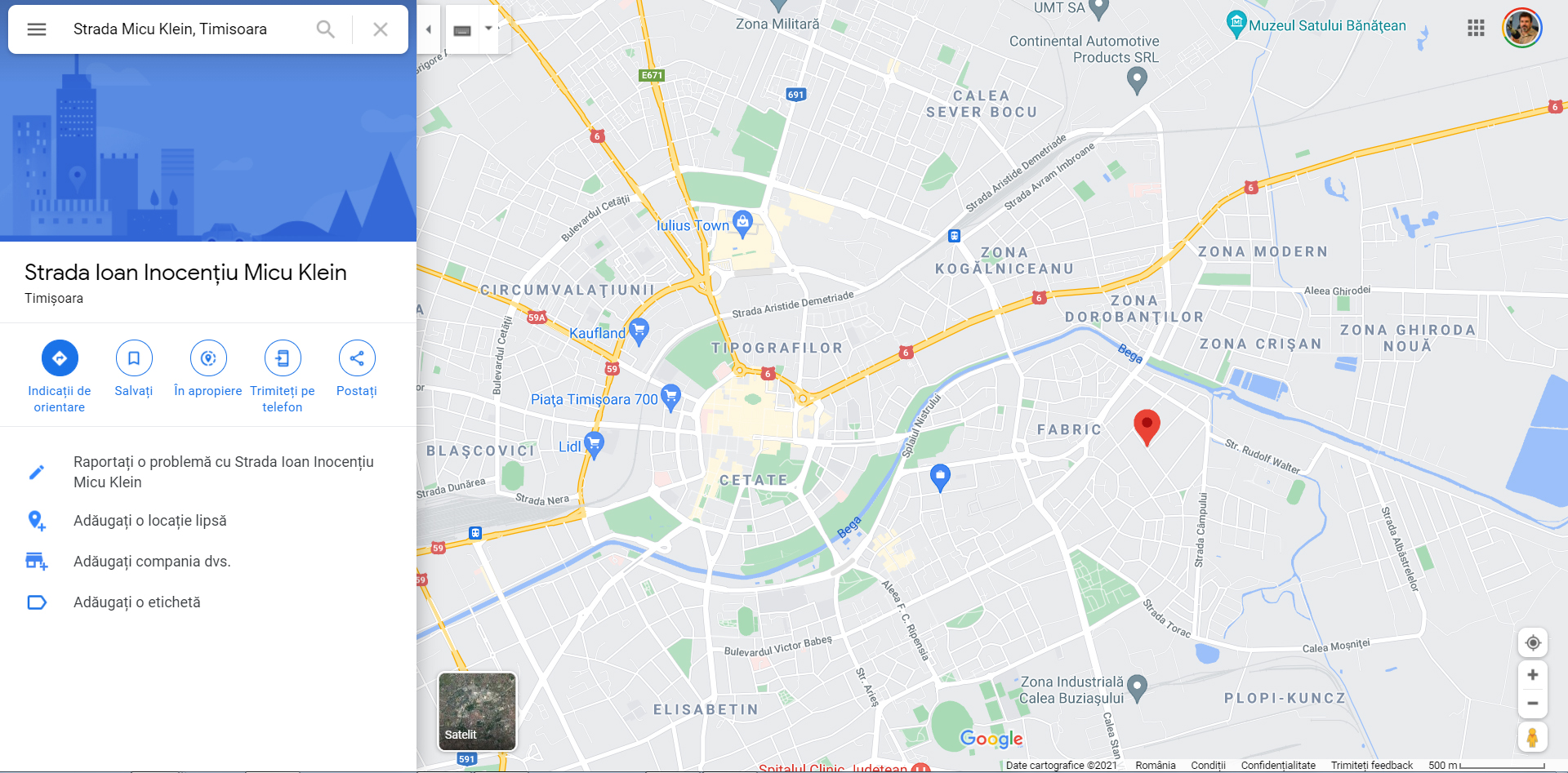Save the place with Salvați icon
The image size is (1568, 773).
tap(134, 358)
